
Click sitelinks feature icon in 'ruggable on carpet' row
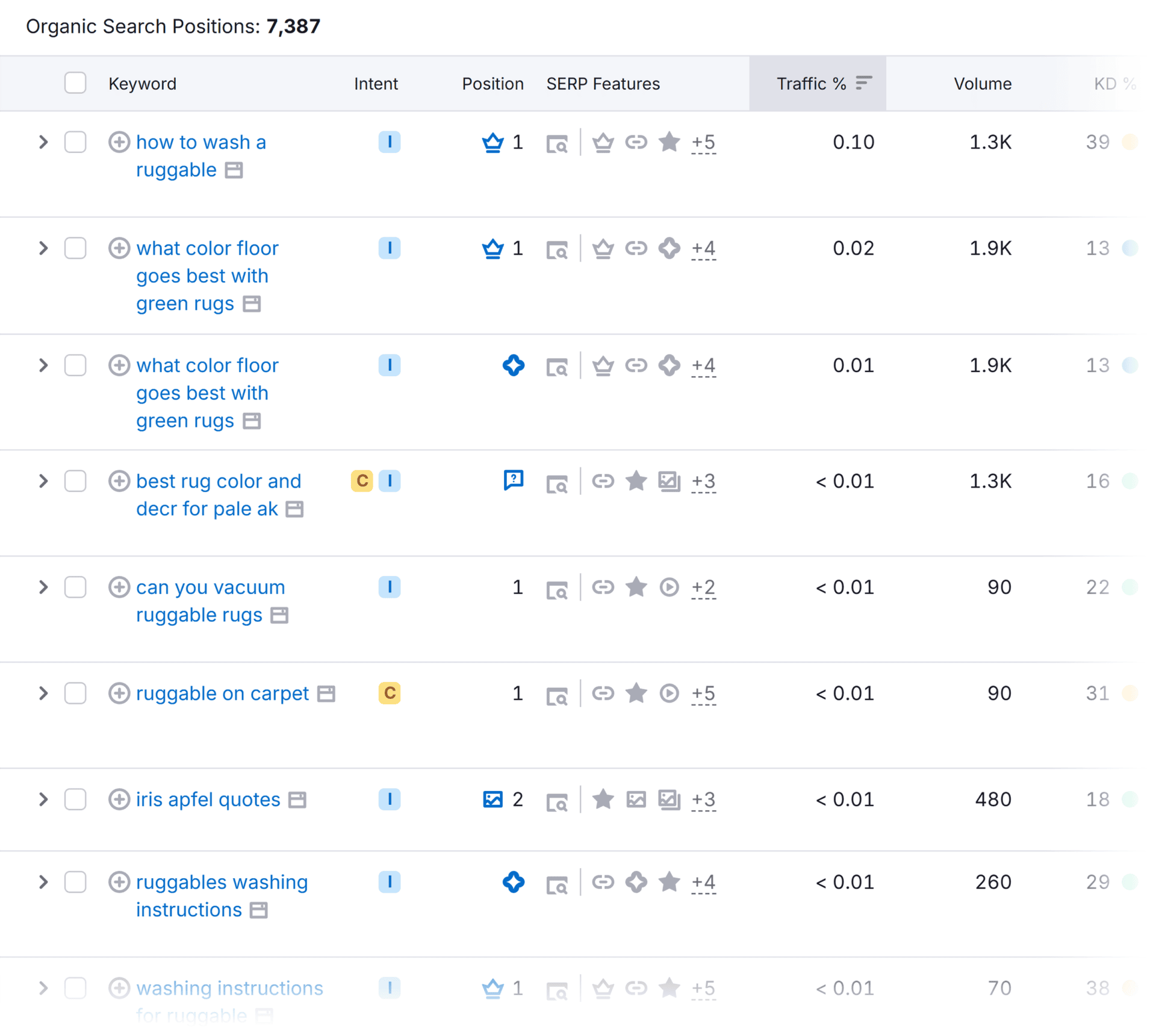(603, 693)
